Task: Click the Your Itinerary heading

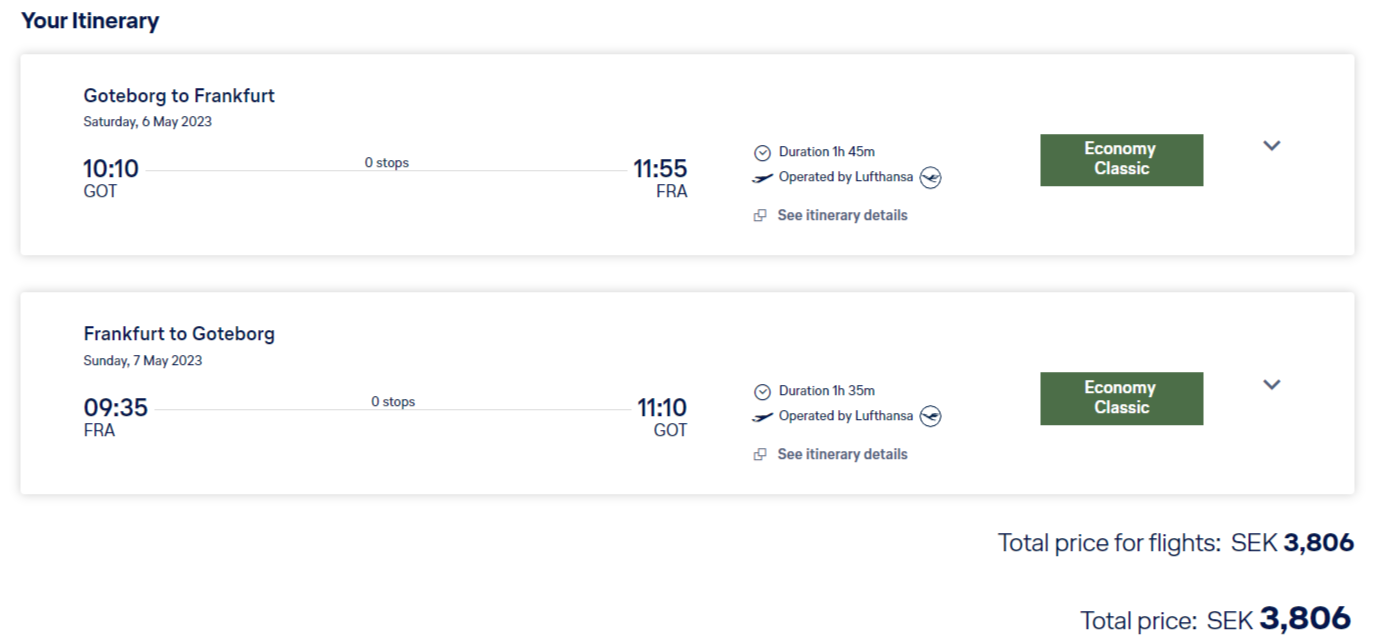Action: click(x=90, y=20)
